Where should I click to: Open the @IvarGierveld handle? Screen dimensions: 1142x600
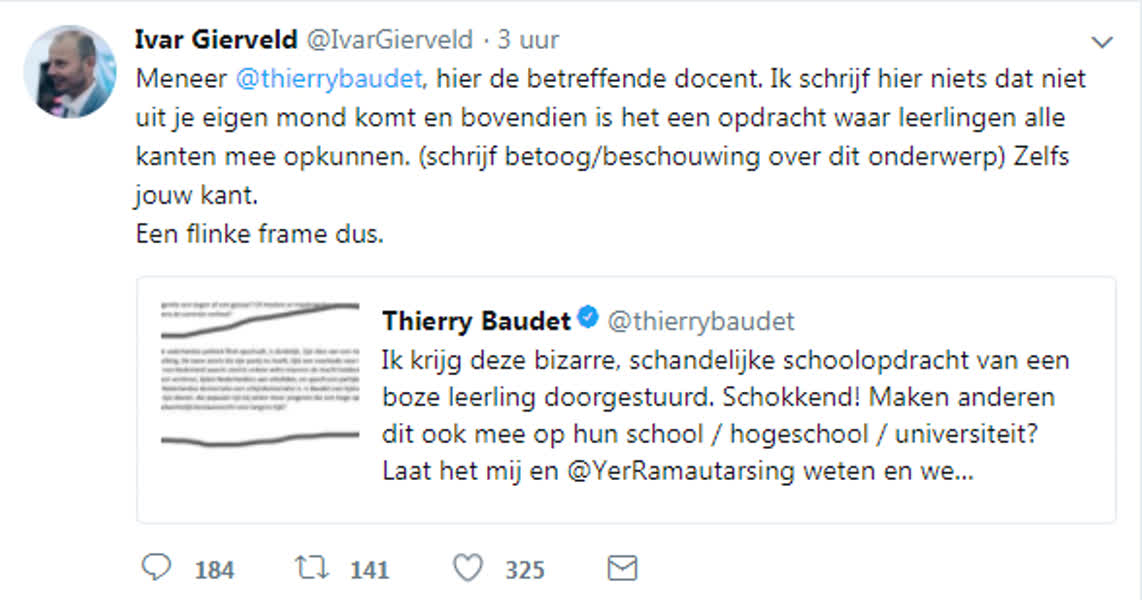pyautogui.click(x=389, y=40)
